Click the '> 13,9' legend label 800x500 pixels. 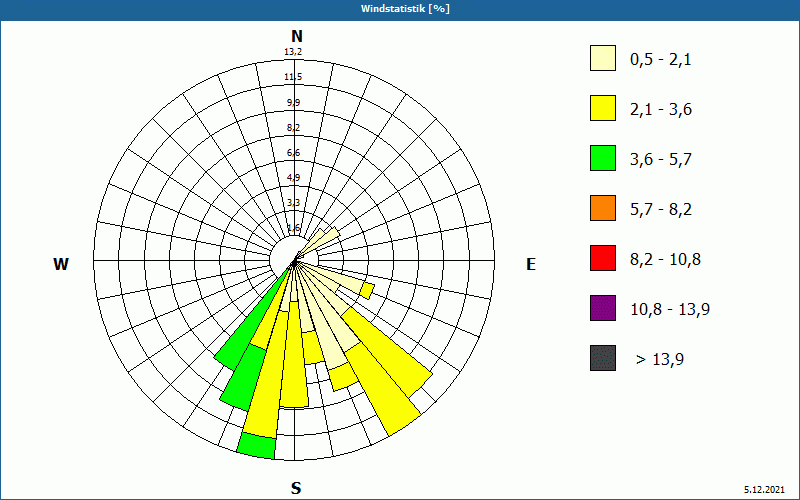pyautogui.click(x=660, y=360)
